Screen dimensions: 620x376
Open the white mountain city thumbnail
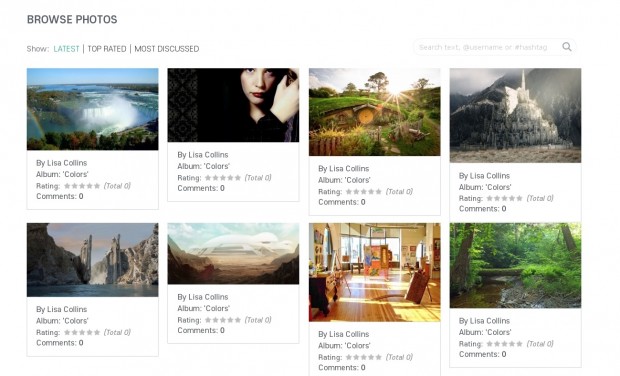[515, 115]
